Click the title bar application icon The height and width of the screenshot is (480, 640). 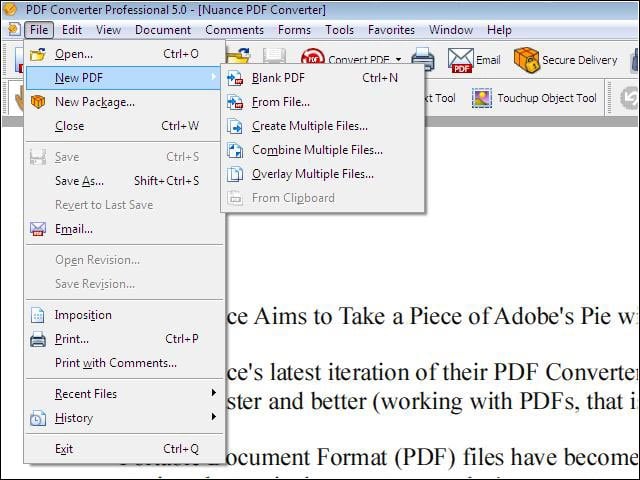tap(10, 9)
